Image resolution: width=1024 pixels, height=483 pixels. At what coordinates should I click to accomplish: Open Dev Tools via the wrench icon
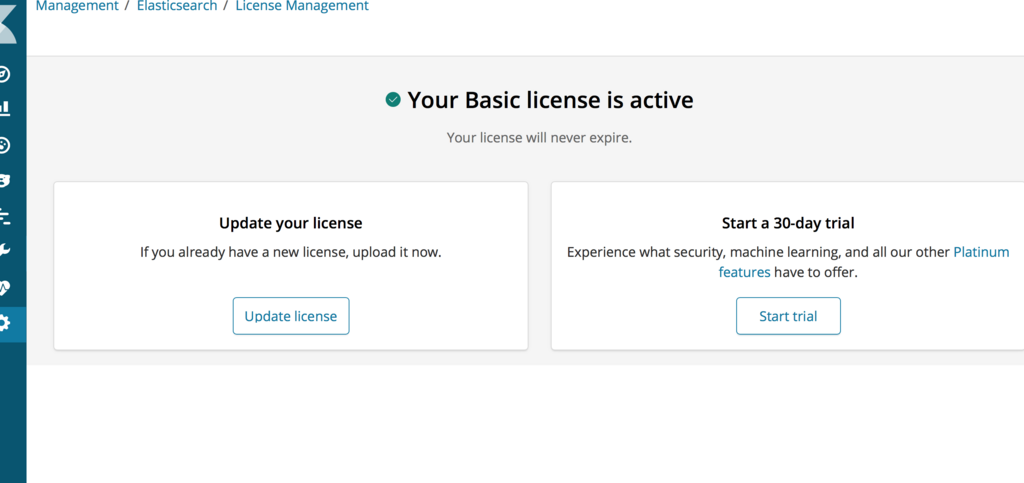[5, 251]
